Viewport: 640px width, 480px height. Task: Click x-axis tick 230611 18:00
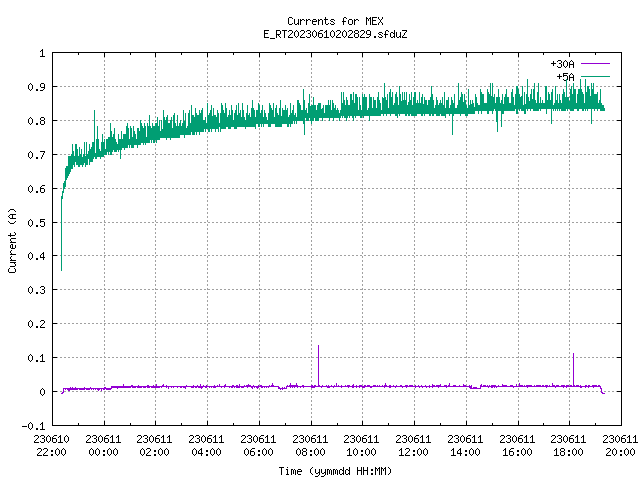568,445
